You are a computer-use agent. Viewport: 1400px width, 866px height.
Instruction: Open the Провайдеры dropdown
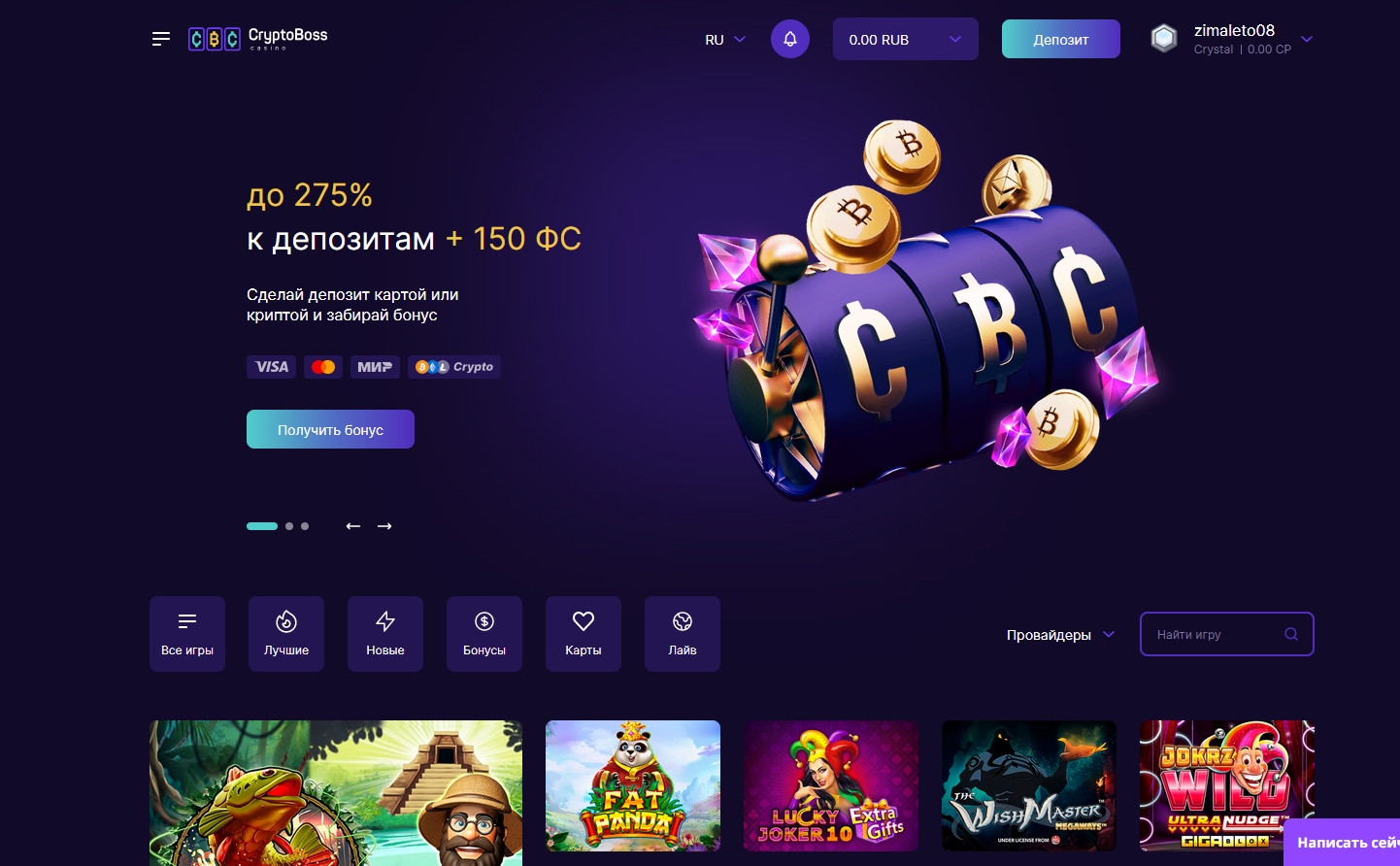[1060, 635]
